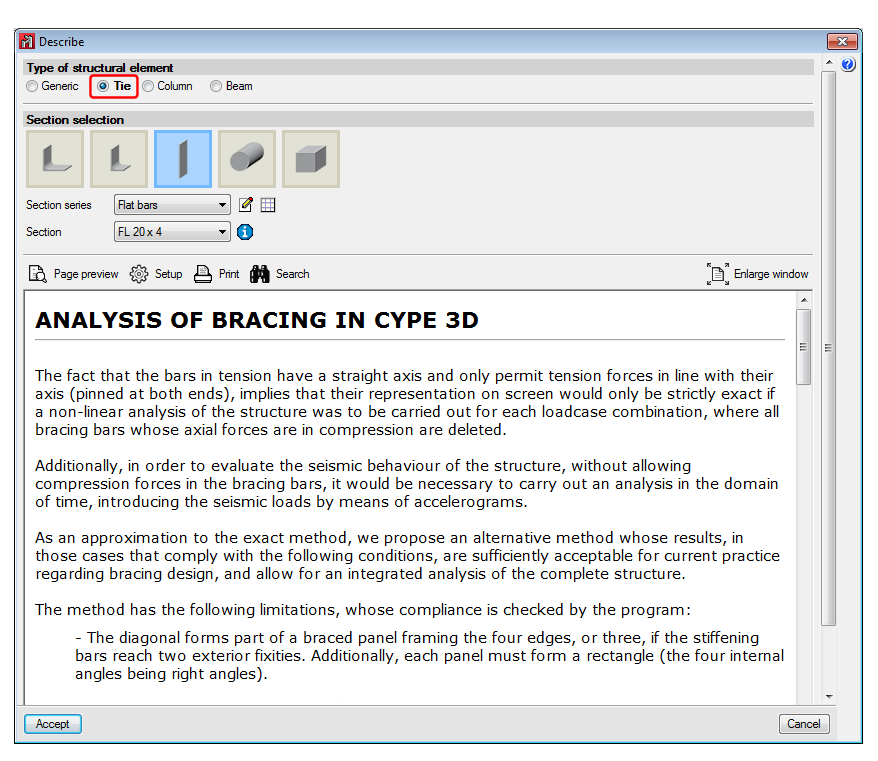Click the dialog outer scrollbar up arrow
The image size is (878, 761).
(x=829, y=63)
